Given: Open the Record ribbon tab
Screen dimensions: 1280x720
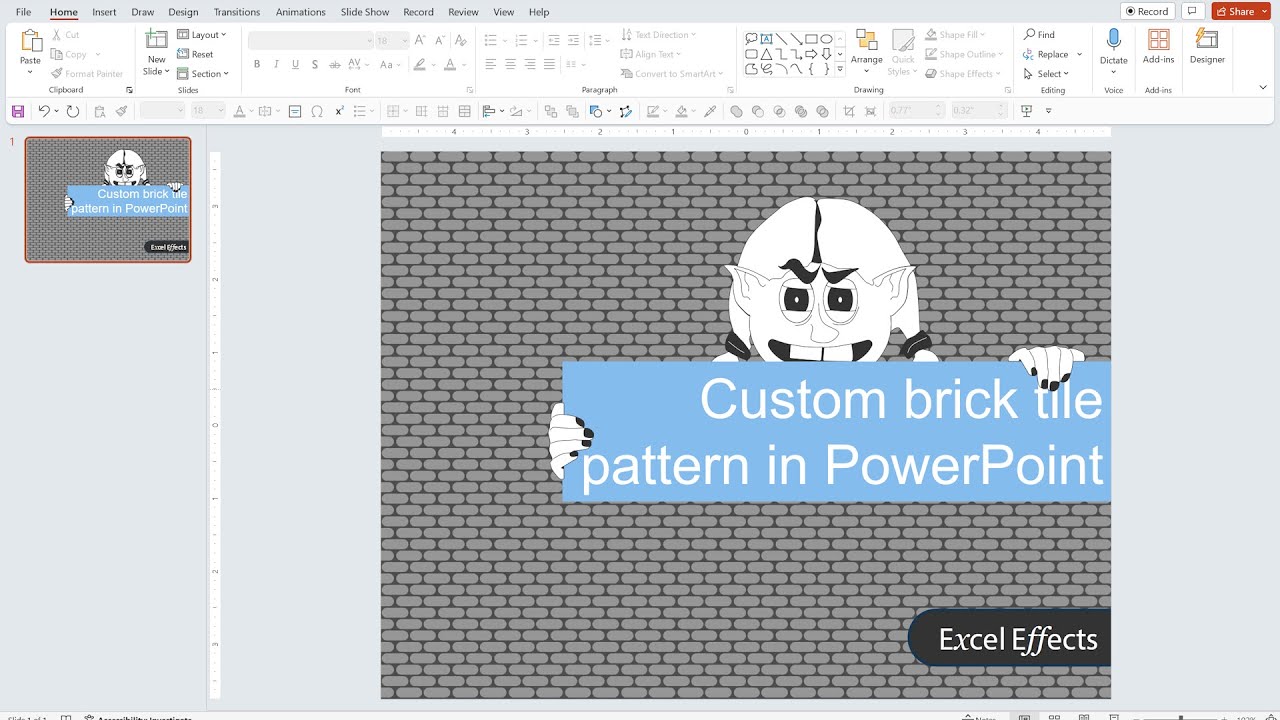Looking at the screenshot, I should 418,12.
